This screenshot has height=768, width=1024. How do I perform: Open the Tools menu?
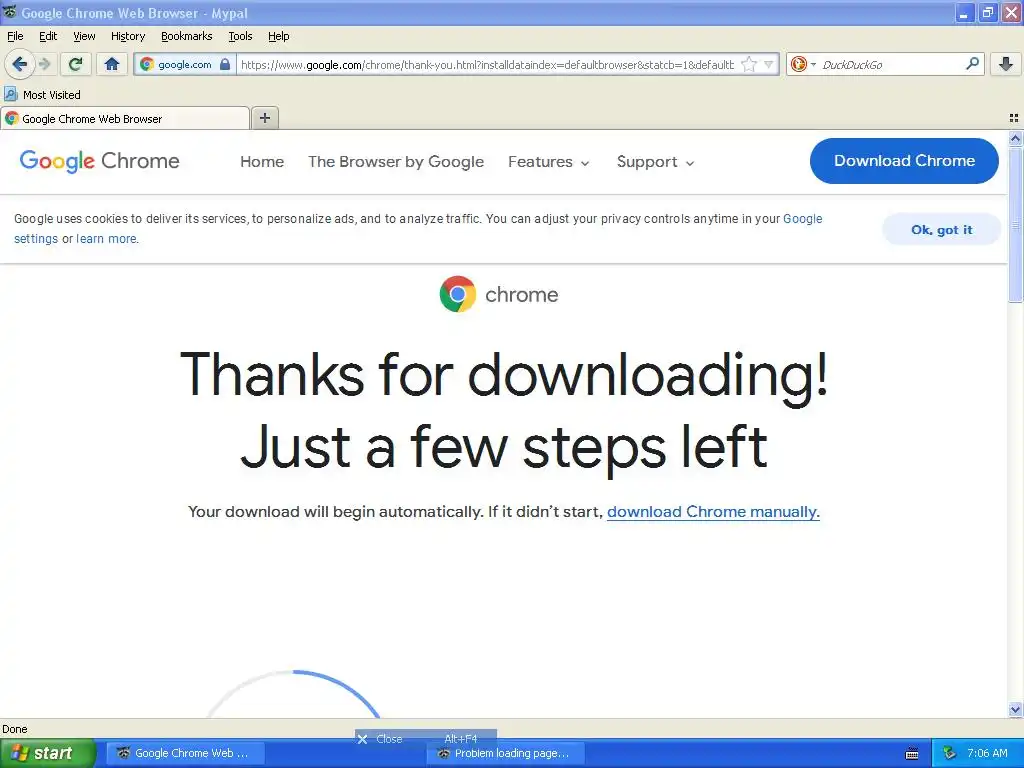pyautogui.click(x=240, y=36)
